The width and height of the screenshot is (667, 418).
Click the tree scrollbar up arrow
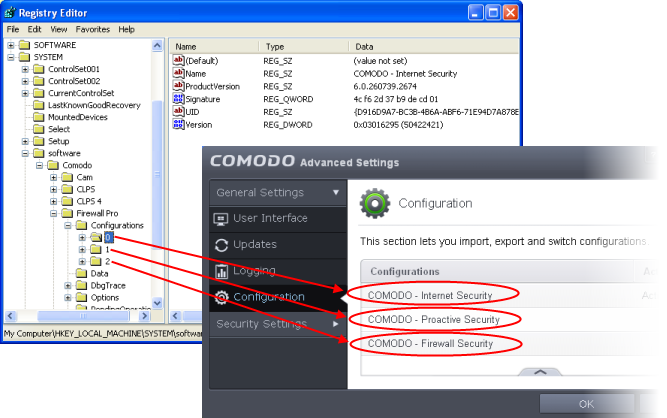pyautogui.click(x=157, y=45)
